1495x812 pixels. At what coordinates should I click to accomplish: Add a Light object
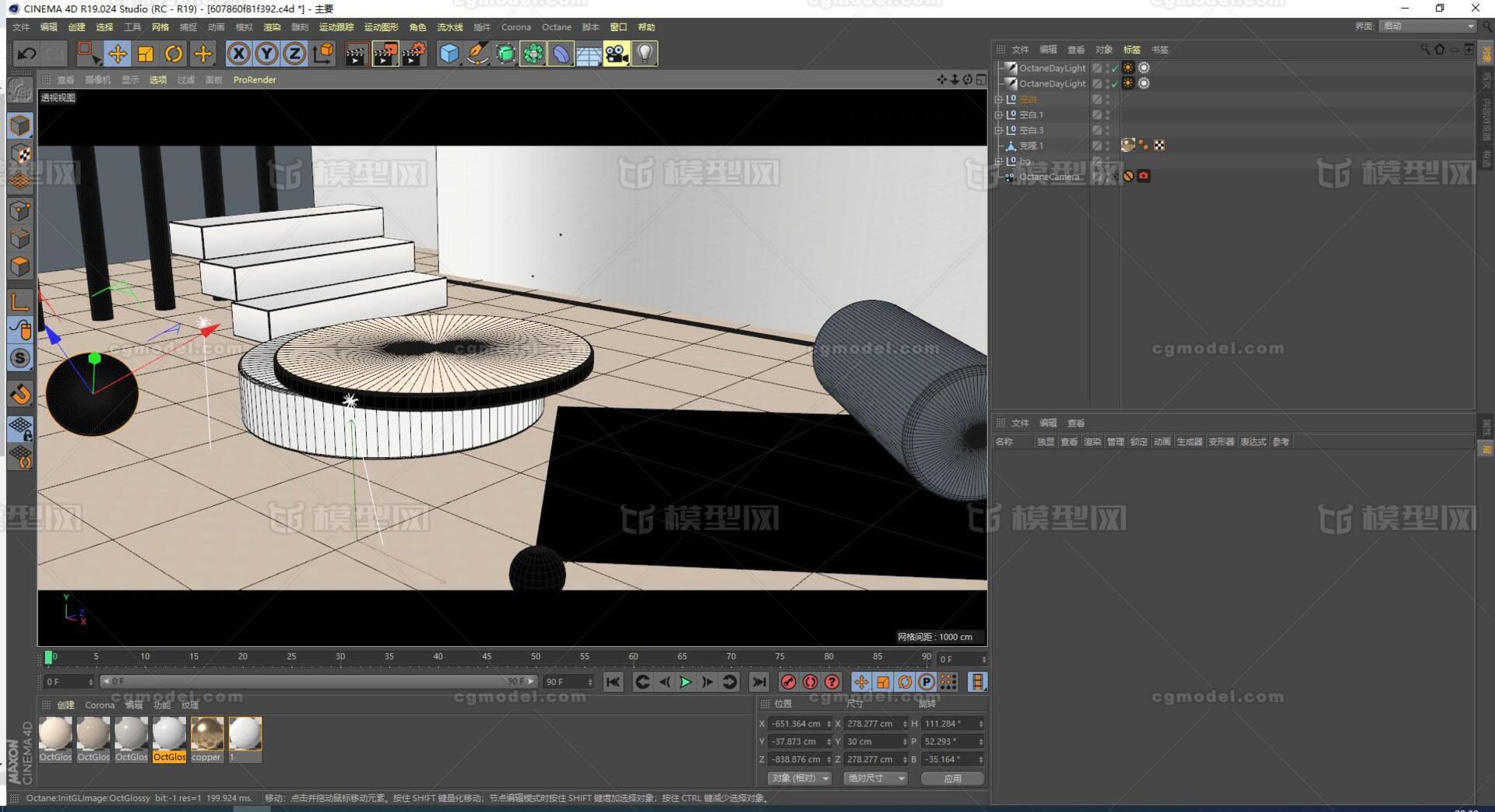[x=645, y=54]
